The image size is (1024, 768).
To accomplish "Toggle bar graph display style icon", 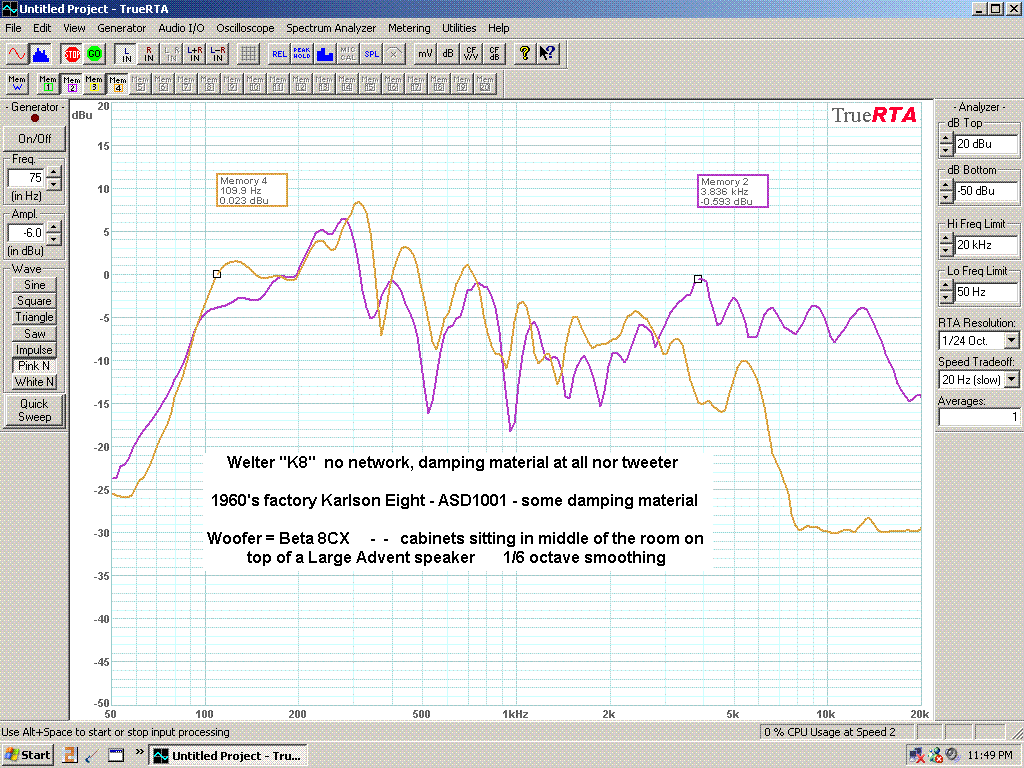I will tap(325, 54).
